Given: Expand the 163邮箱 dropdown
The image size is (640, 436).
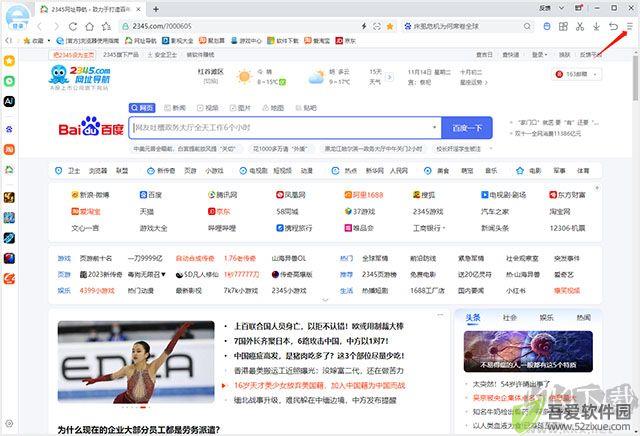Looking at the screenshot, I should (x=595, y=74).
